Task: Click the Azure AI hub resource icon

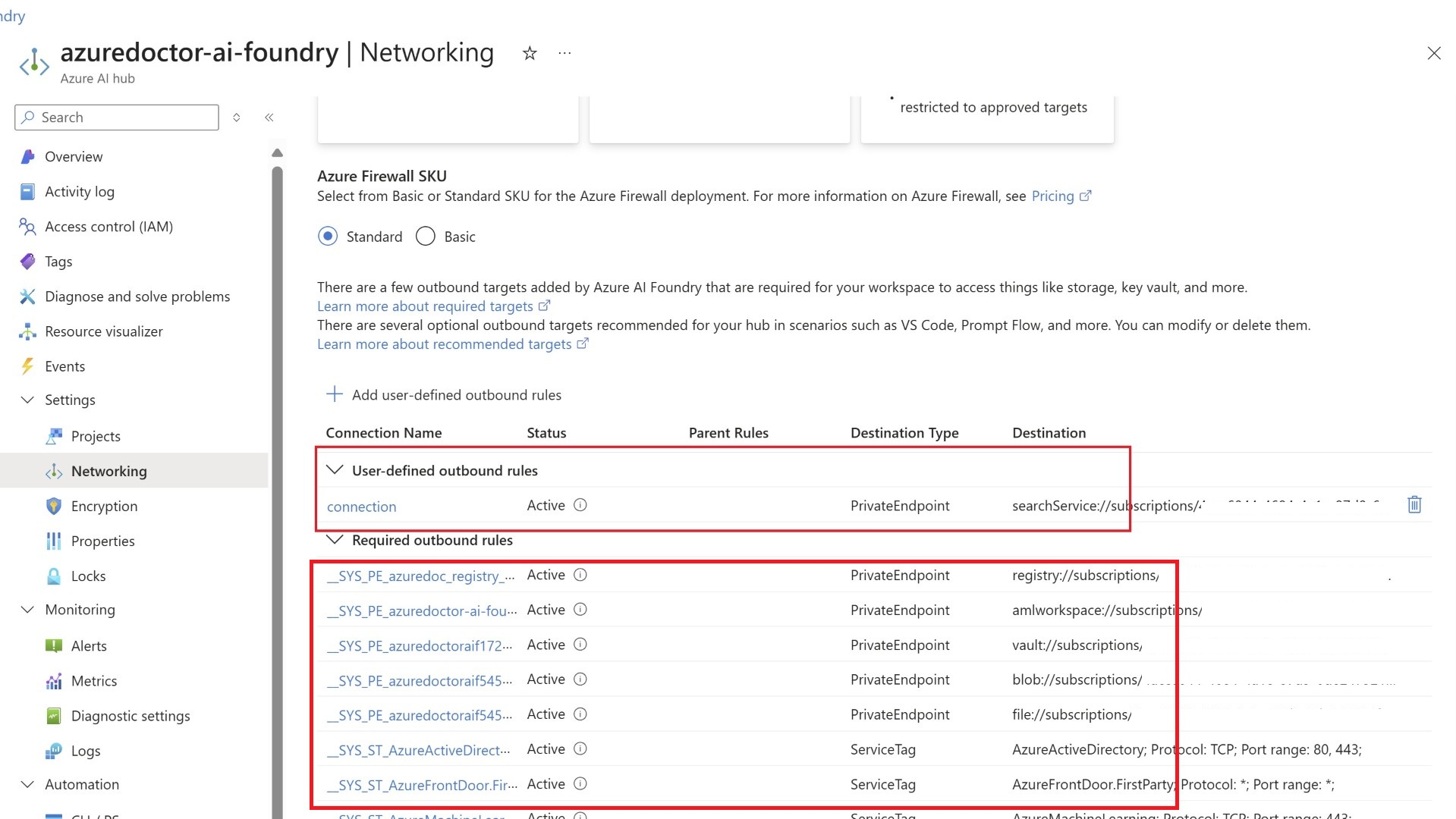Action: (34, 63)
